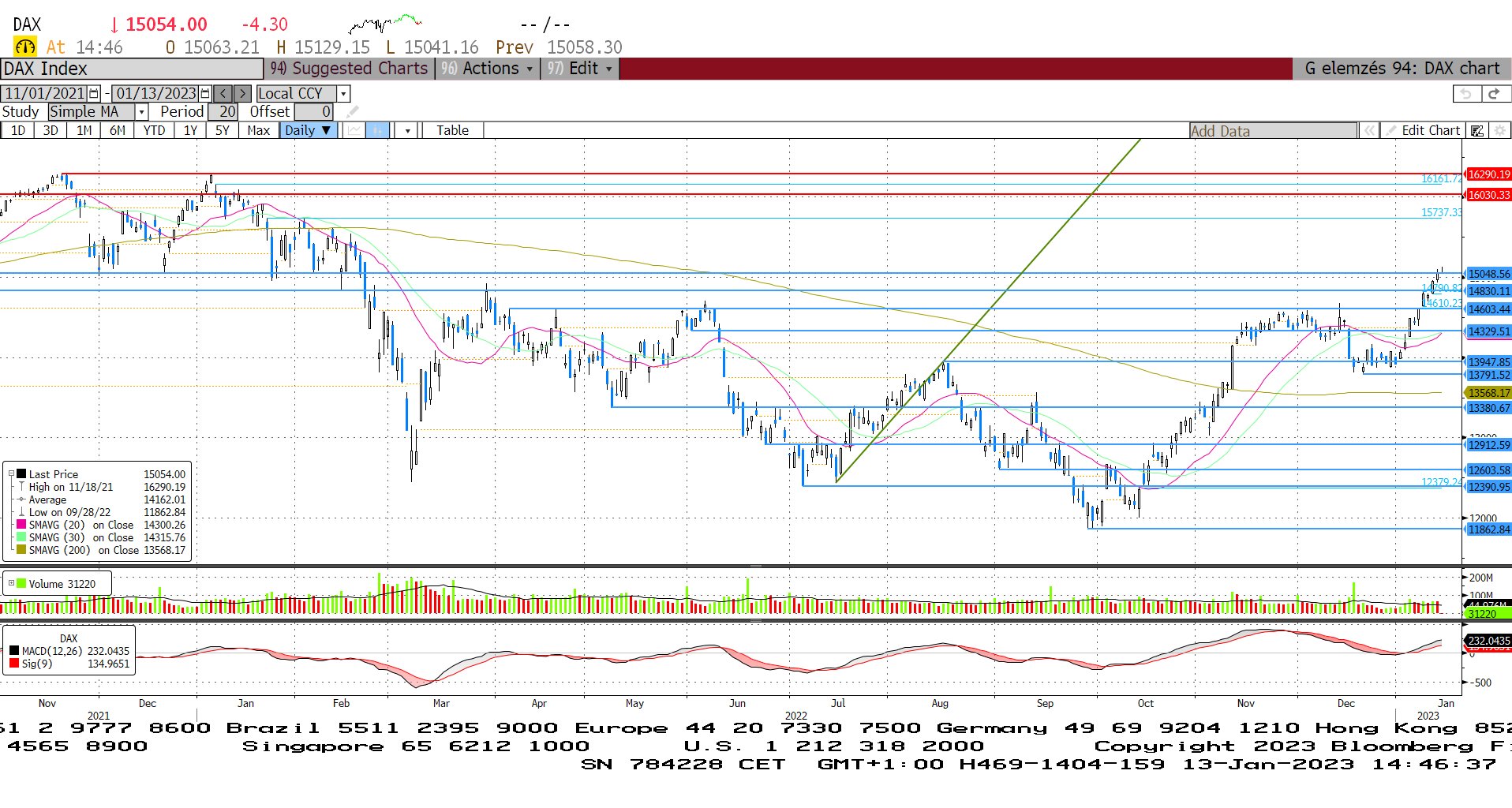The image size is (1512, 808).
Task: Click the Low on 09/28/22 marker icon
Action: 21,512
